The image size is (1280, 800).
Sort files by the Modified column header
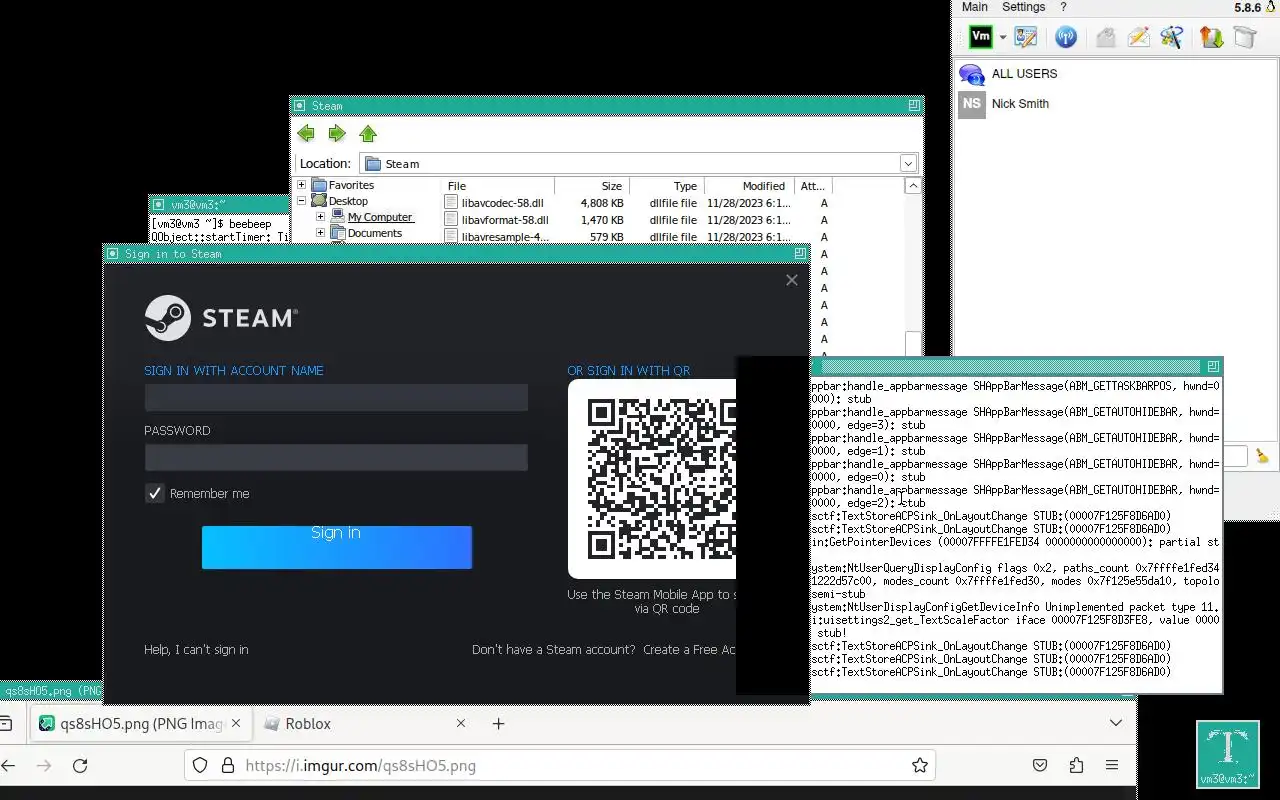pos(749,186)
